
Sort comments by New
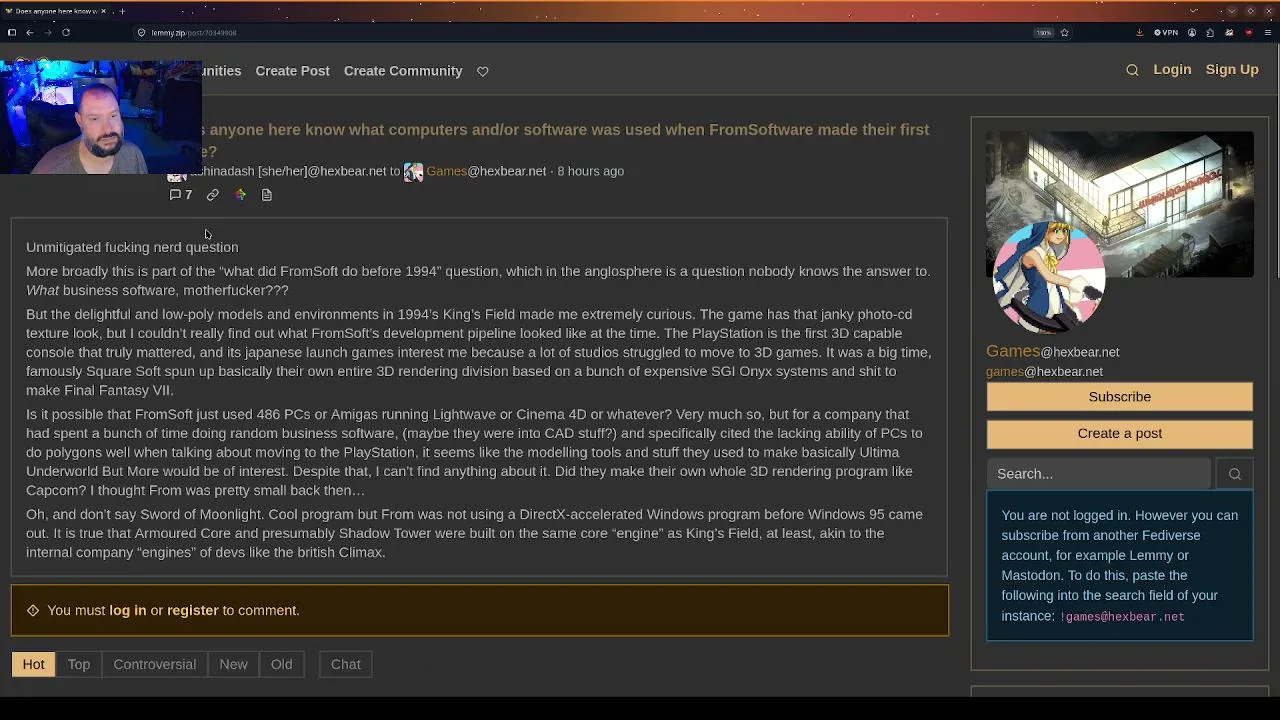[x=233, y=664]
